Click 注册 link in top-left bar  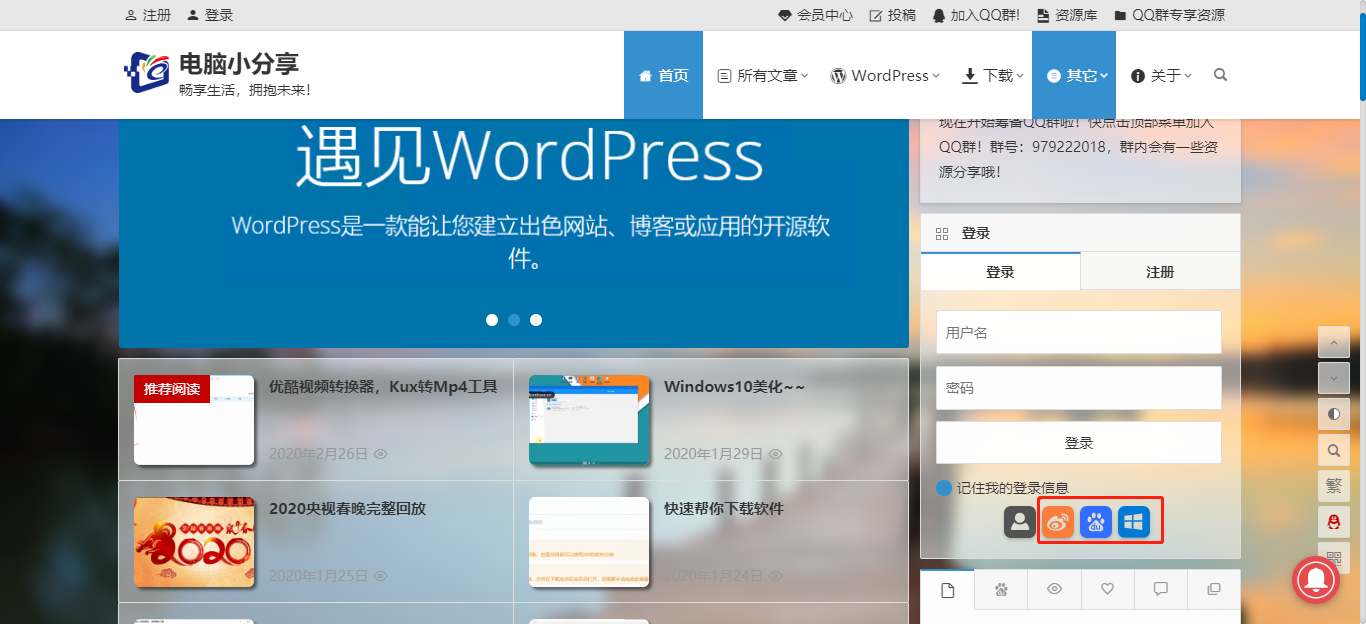click(x=148, y=15)
